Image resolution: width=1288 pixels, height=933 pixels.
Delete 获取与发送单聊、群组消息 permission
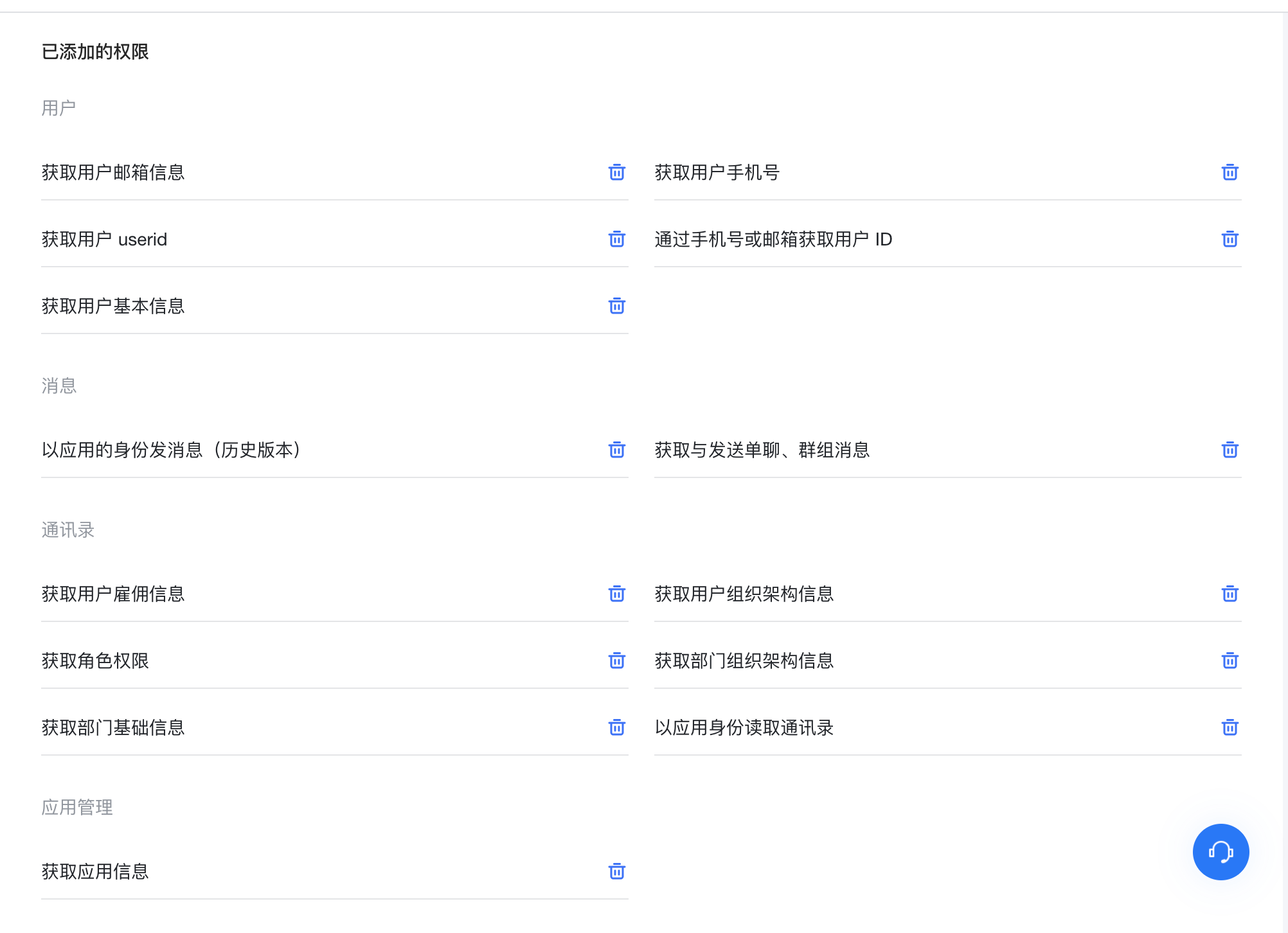tap(1230, 450)
